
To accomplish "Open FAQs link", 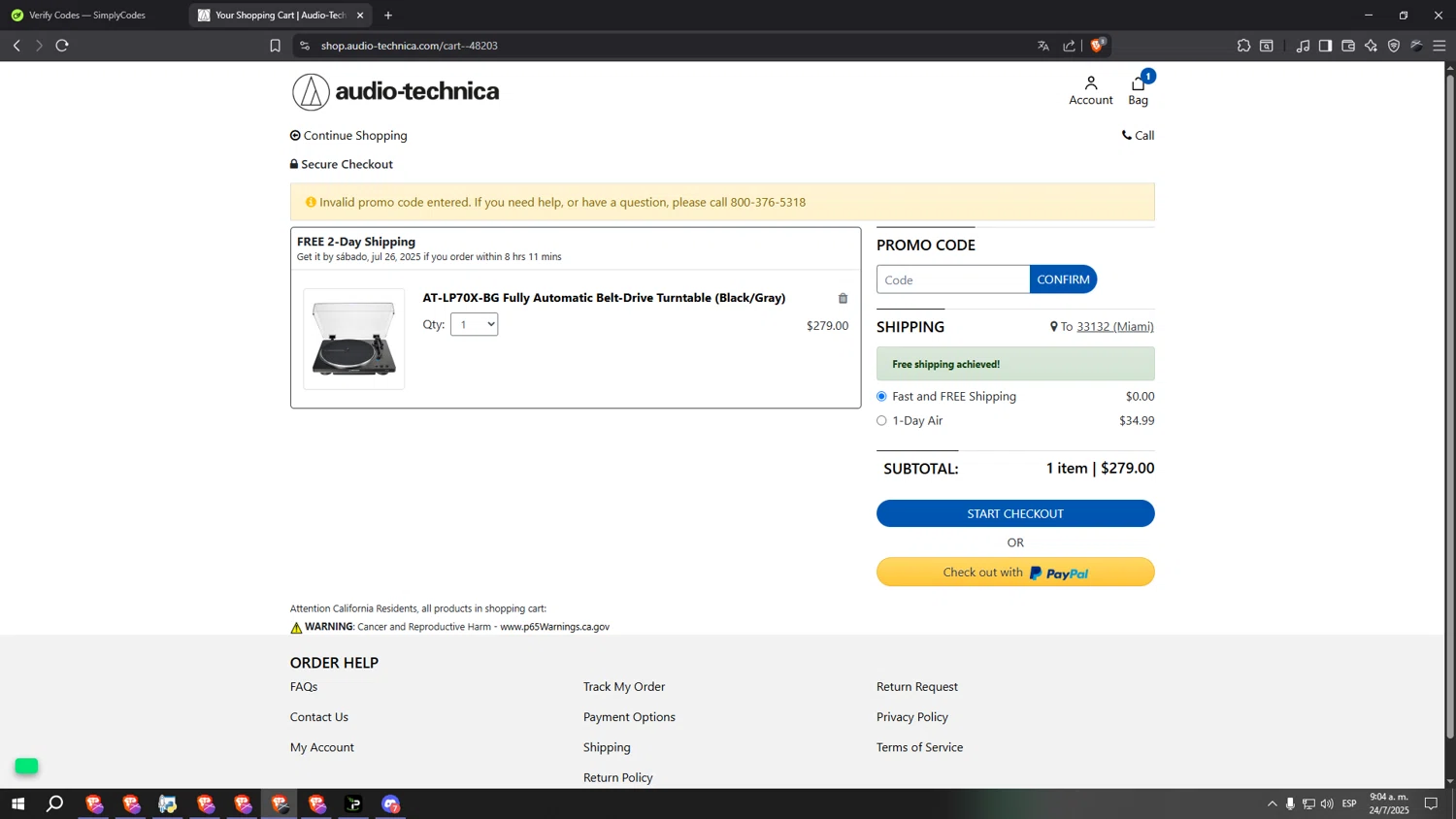I will click(304, 687).
